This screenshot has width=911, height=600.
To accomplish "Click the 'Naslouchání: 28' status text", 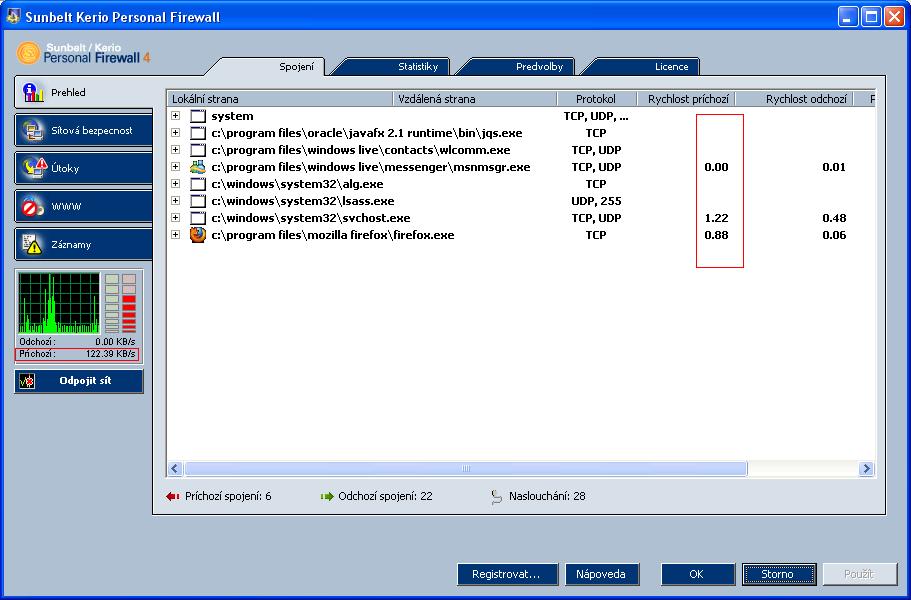I will click(547, 497).
